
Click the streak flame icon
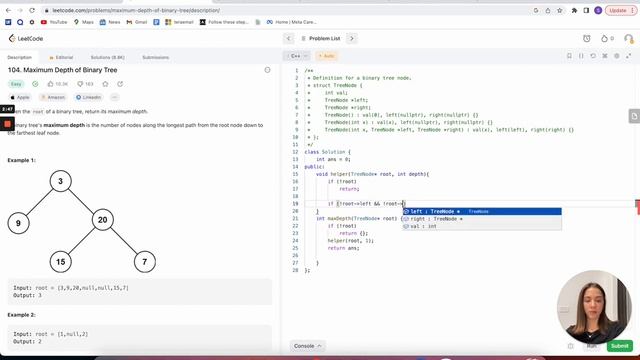tap(604, 38)
